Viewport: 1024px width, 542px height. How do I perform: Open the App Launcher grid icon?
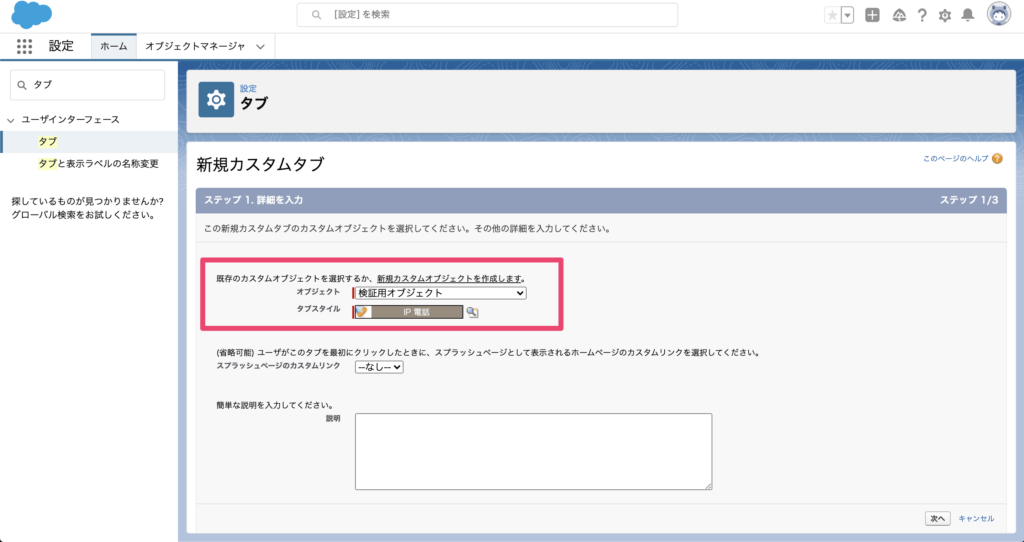[25, 46]
